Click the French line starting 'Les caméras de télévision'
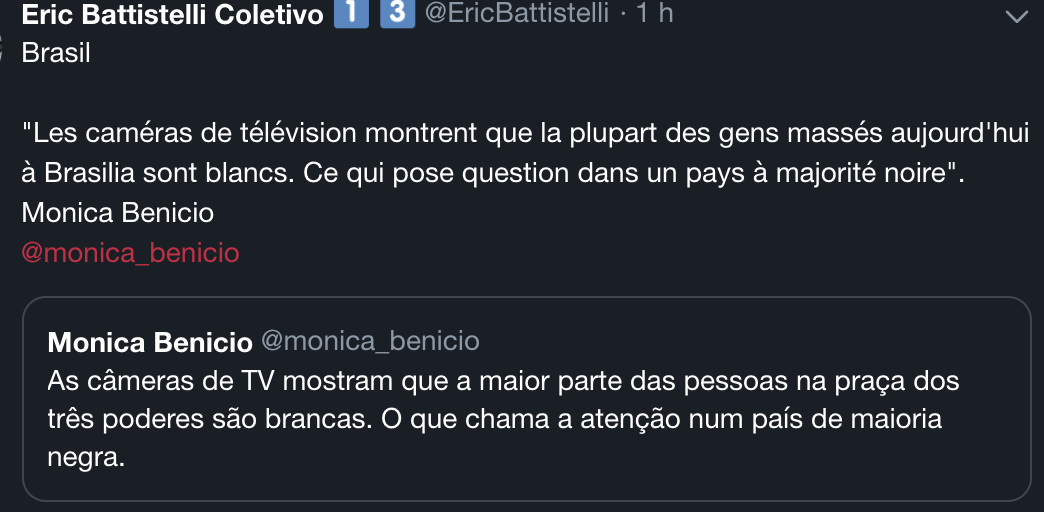The height and width of the screenshot is (512, 1044). point(526,134)
